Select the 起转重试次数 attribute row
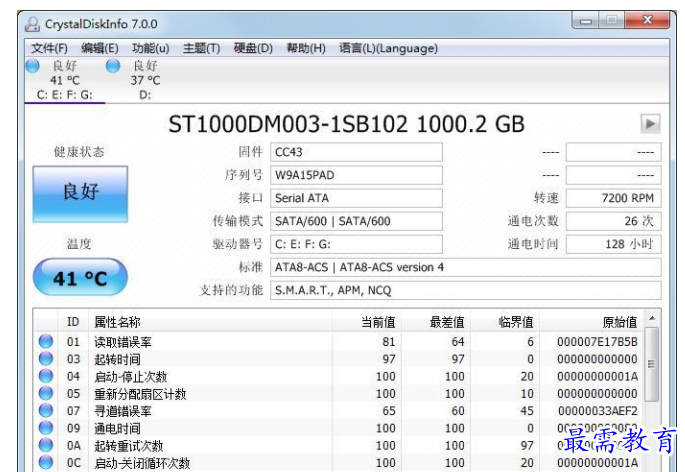The width and height of the screenshot is (685, 472). tap(339, 445)
